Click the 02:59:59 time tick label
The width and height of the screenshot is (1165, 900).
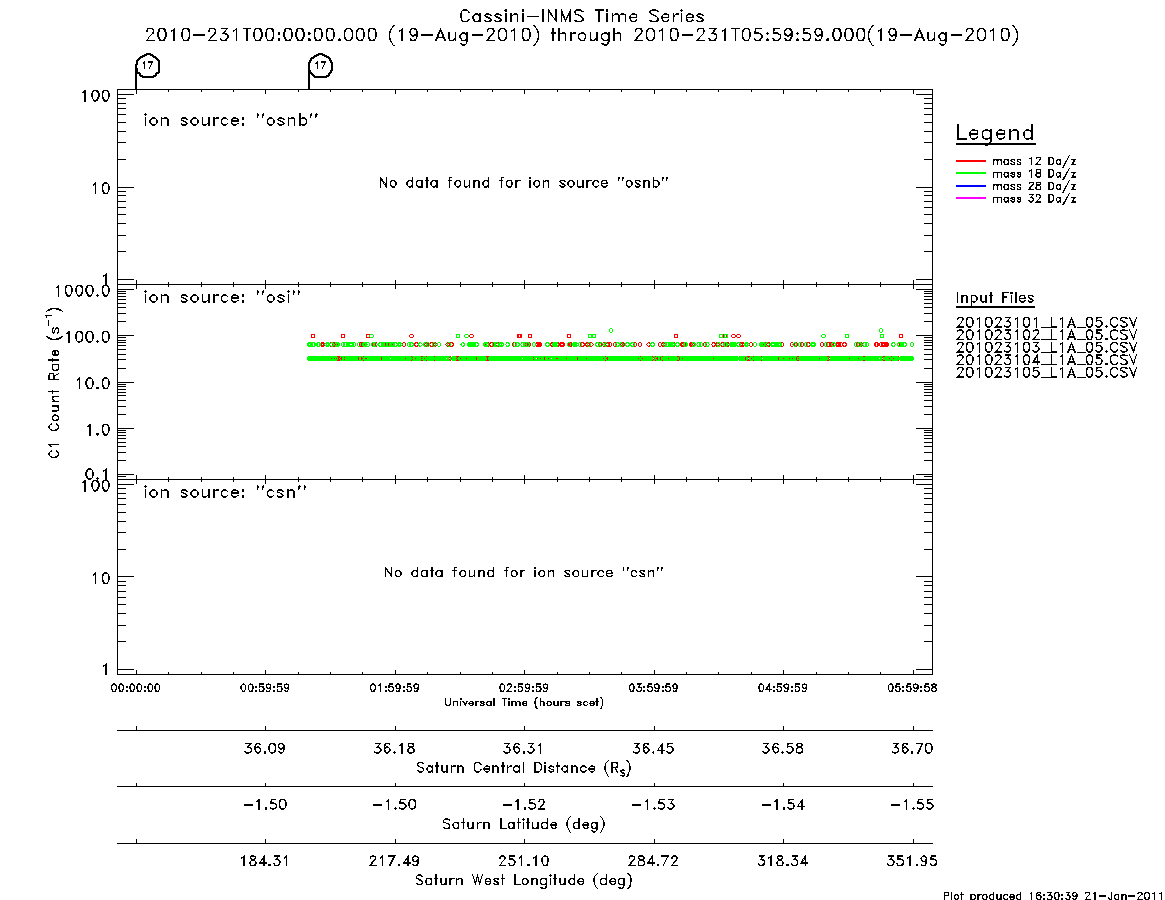click(524, 688)
